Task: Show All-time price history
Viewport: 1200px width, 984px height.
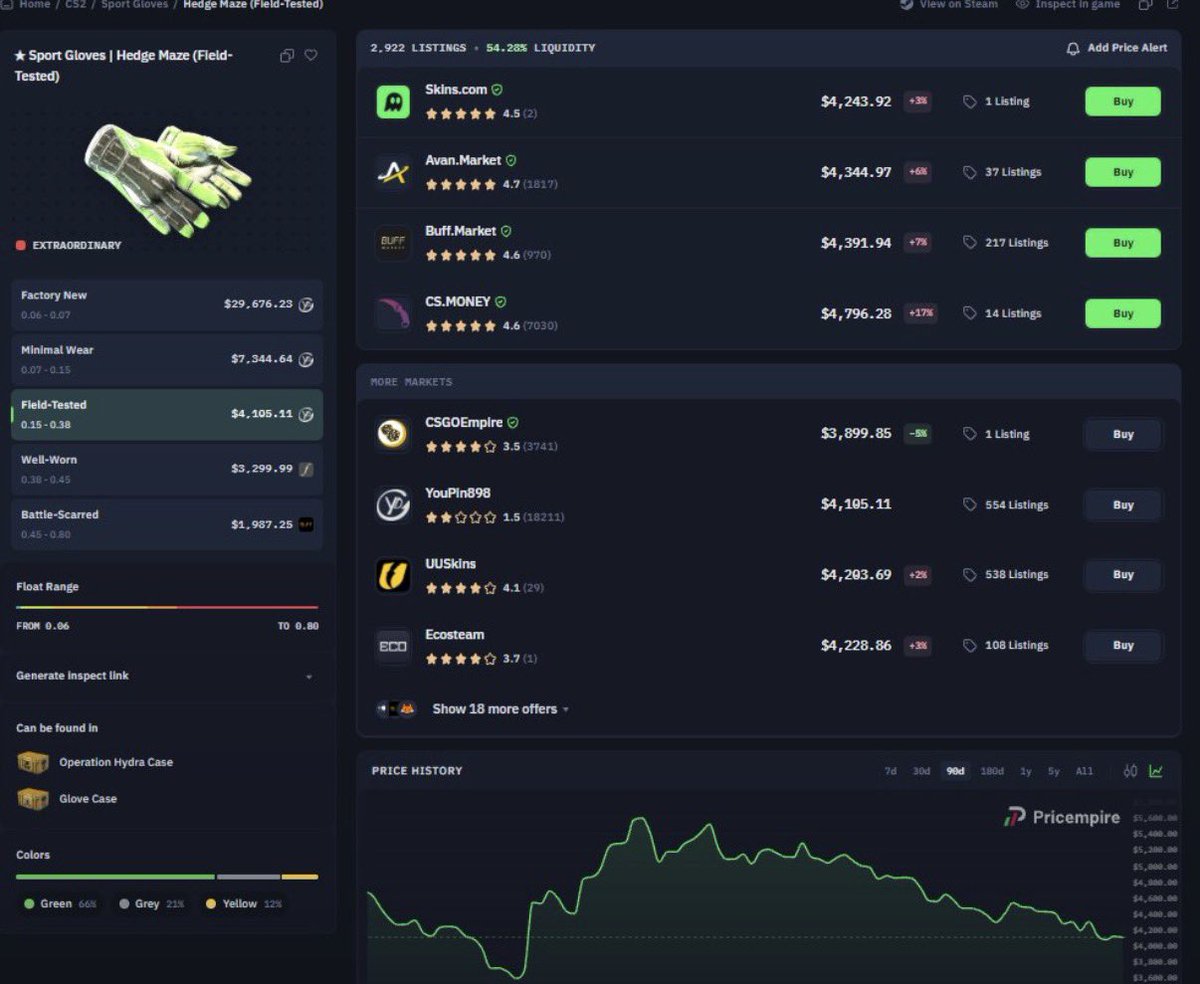Action: click(1084, 771)
